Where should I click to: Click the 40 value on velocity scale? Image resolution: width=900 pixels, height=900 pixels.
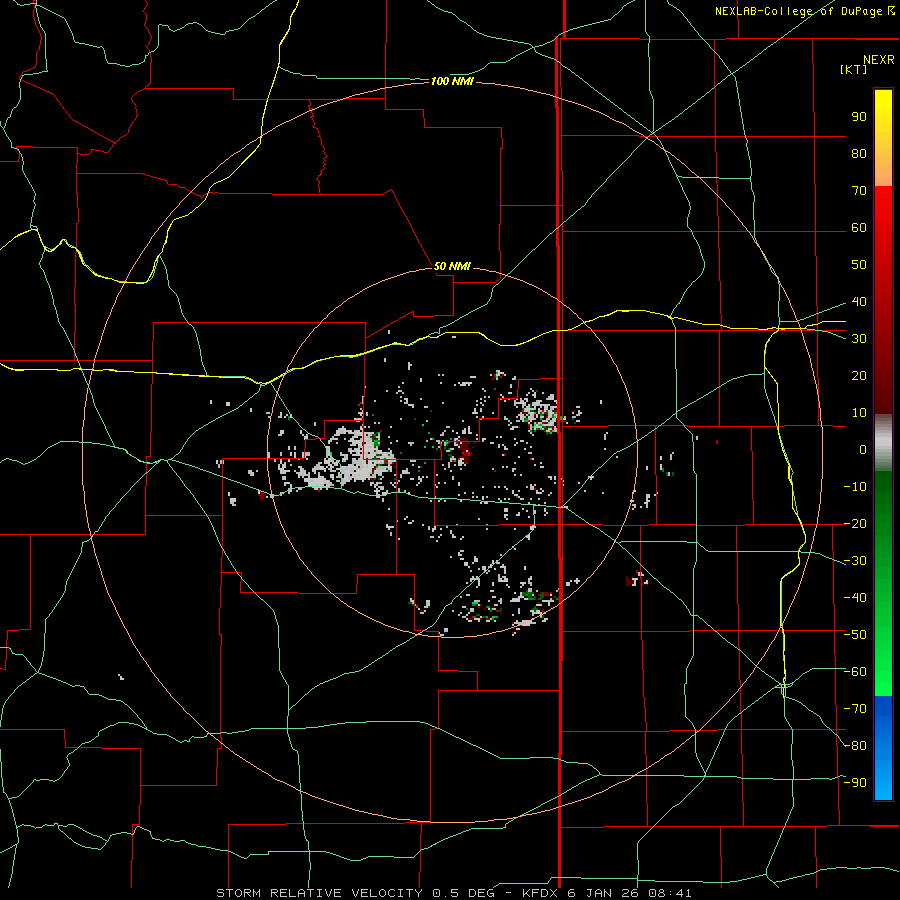click(859, 301)
